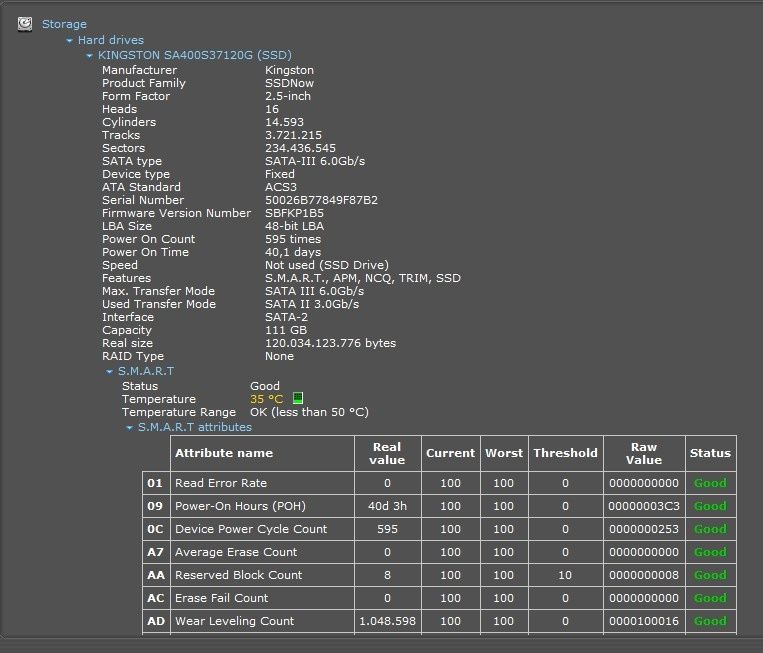Click the 40,1 days Power On Time value
Viewport: 763px width, 653px height.
293,252
